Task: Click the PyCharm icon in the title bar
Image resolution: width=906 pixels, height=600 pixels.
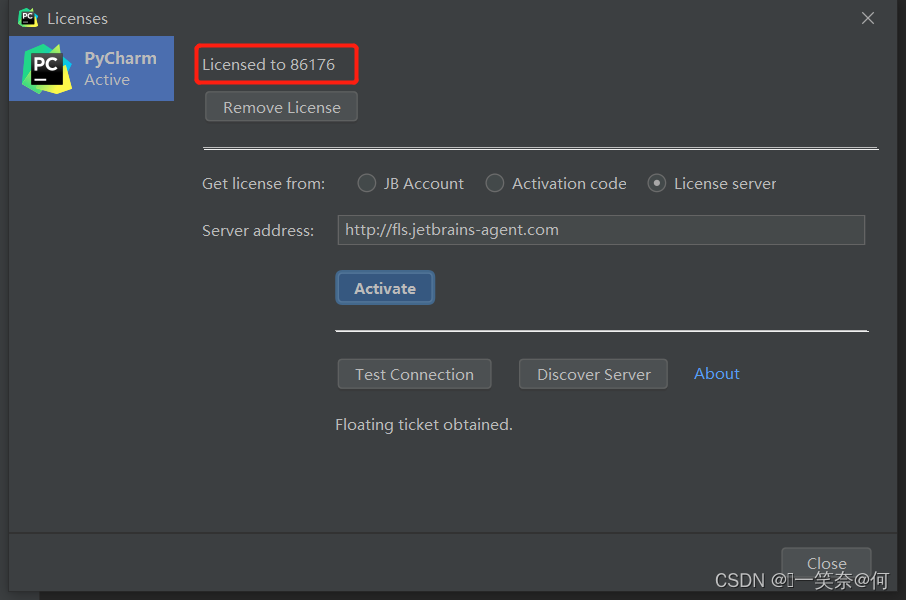Action: [28, 18]
